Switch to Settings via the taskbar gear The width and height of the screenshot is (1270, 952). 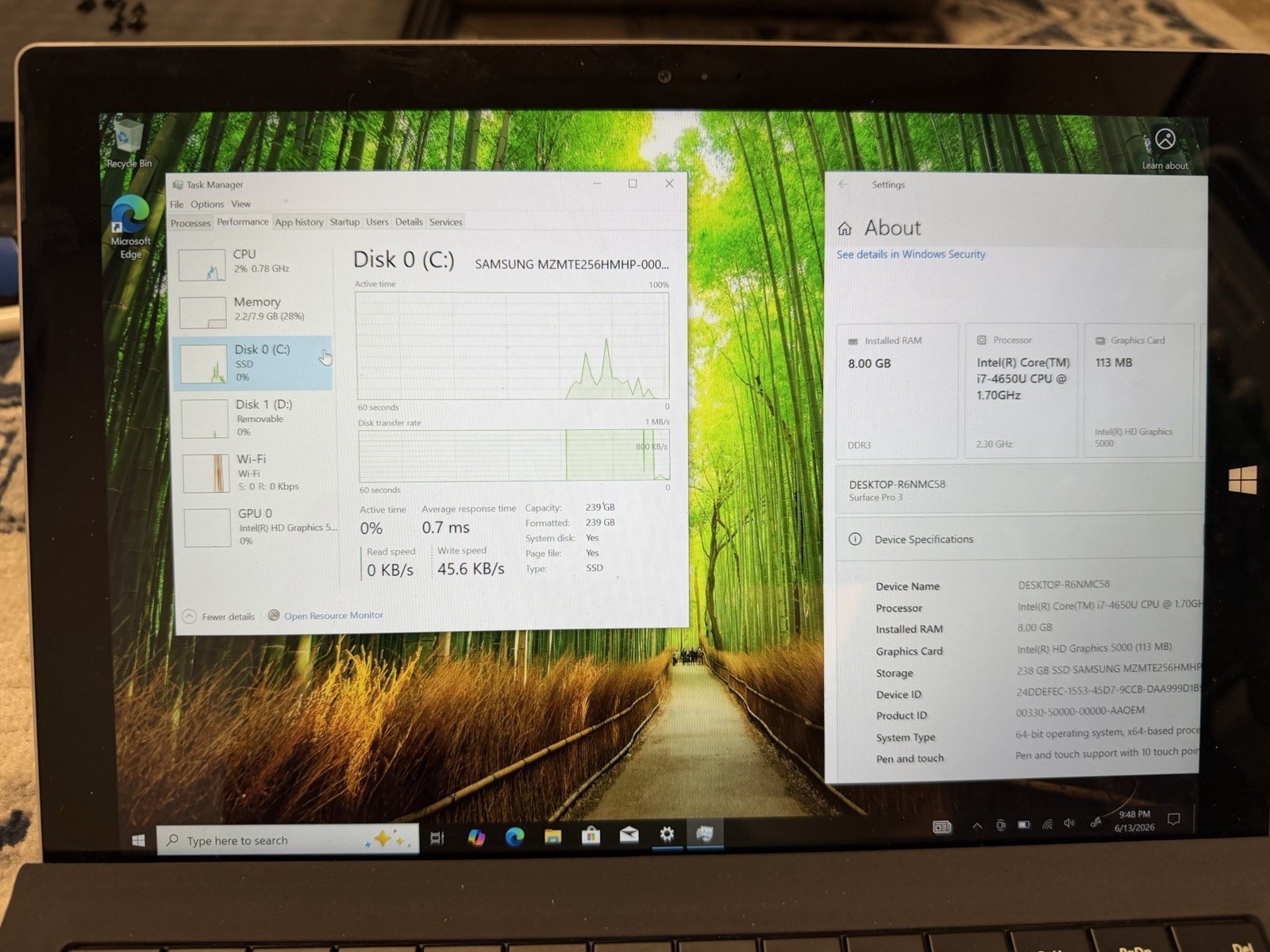click(x=667, y=834)
